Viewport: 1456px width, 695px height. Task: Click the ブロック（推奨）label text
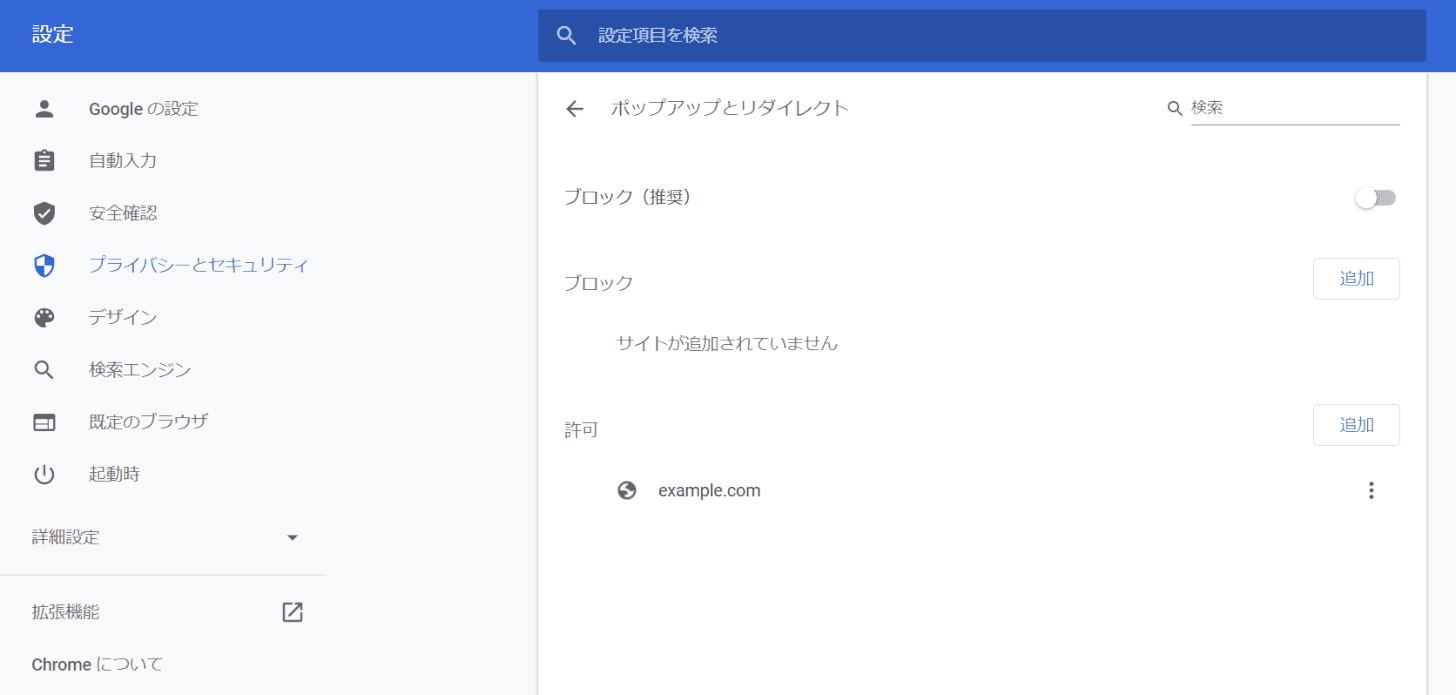[x=628, y=198]
